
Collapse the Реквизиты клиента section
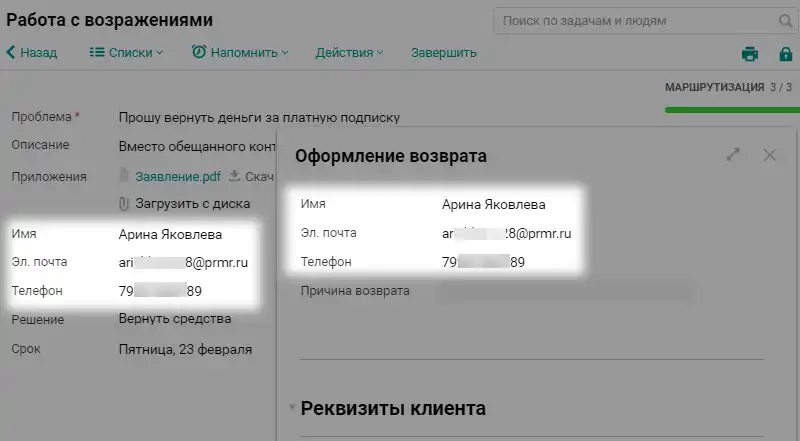click(292, 407)
